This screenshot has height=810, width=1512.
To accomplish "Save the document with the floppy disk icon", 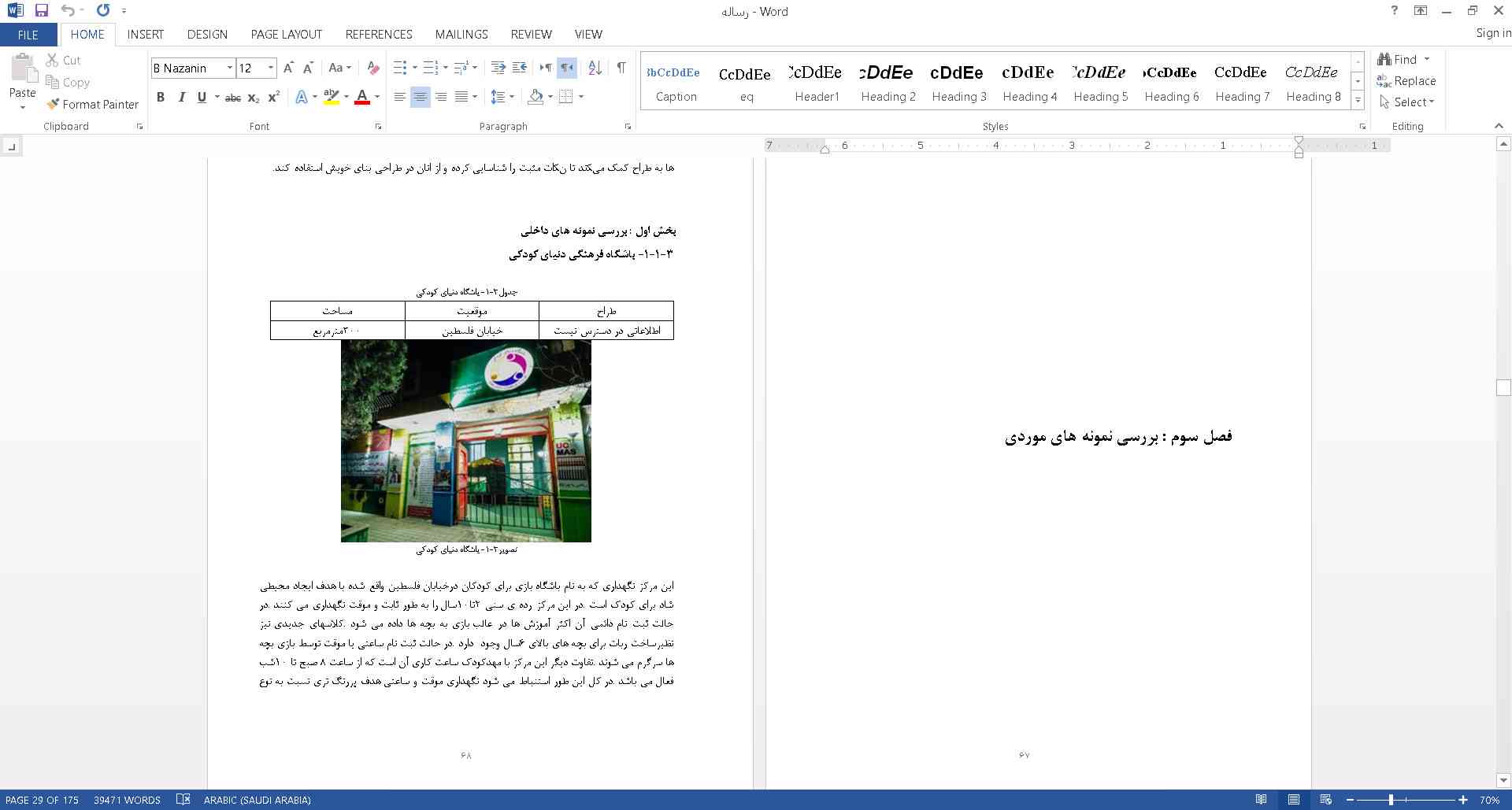I will point(42,11).
